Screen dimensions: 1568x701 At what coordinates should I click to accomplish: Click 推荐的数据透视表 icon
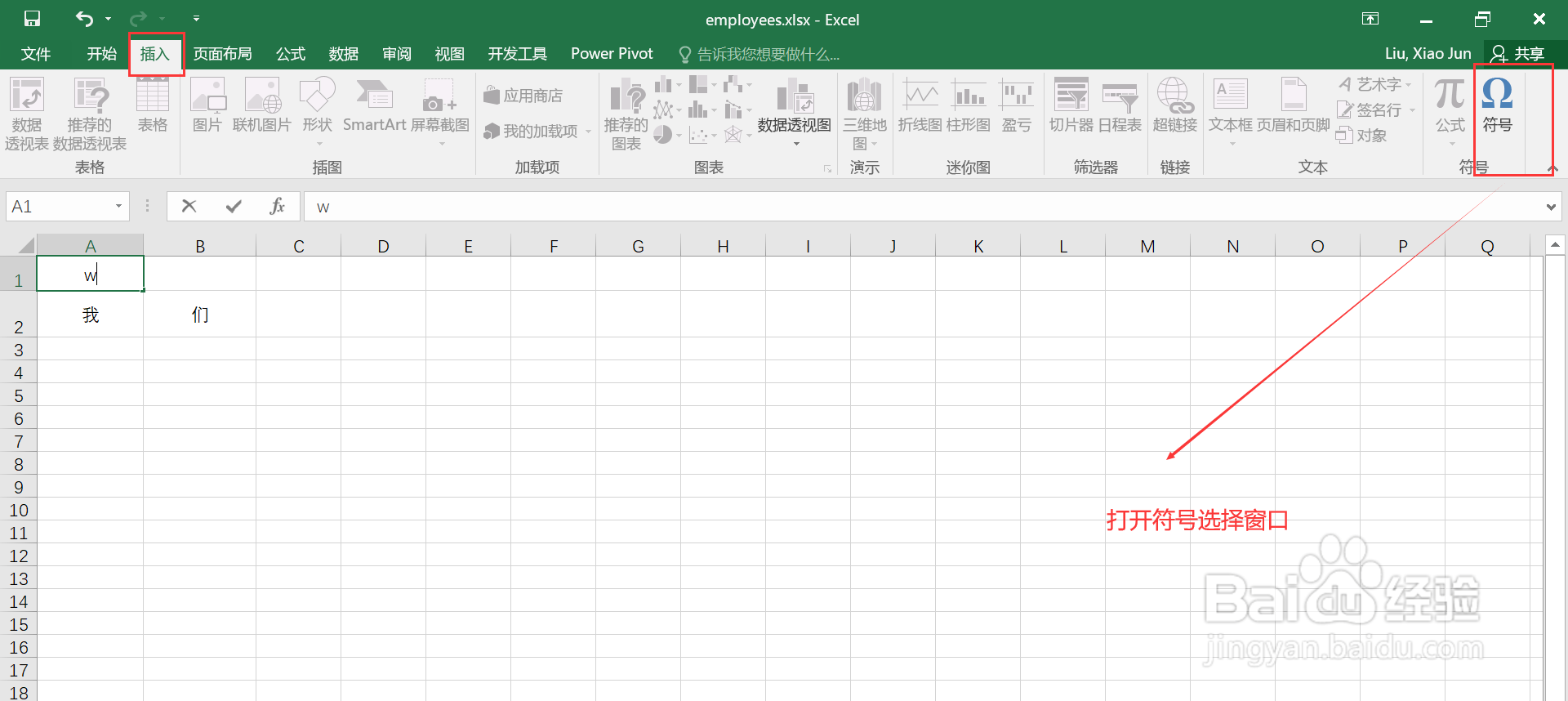(90, 114)
